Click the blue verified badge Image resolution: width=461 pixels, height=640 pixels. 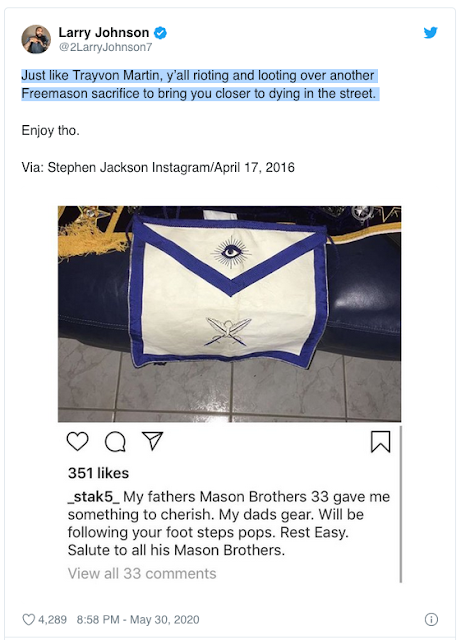160,33
